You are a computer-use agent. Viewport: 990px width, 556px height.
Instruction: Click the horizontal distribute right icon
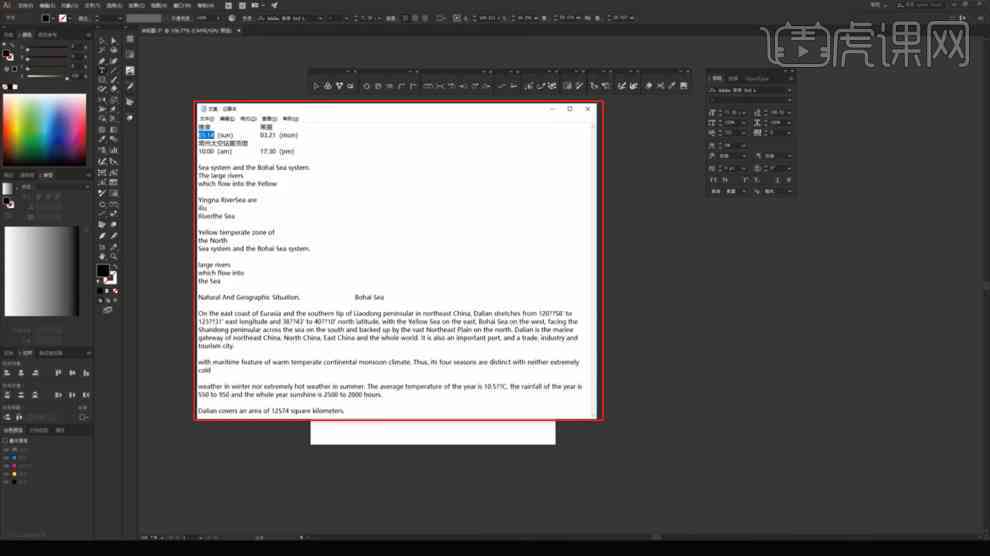86,395
